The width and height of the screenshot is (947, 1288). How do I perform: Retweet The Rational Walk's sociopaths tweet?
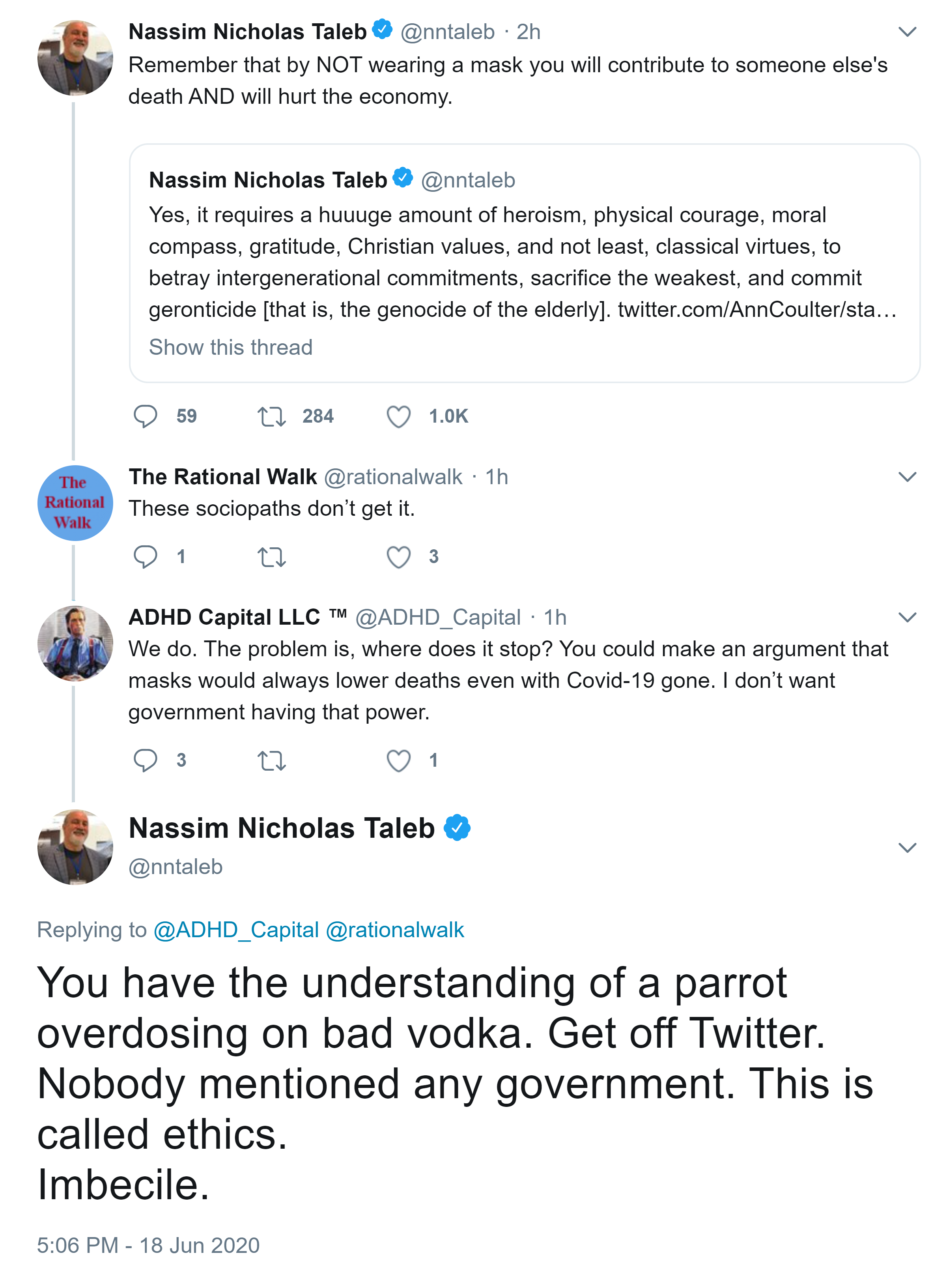pos(271,557)
